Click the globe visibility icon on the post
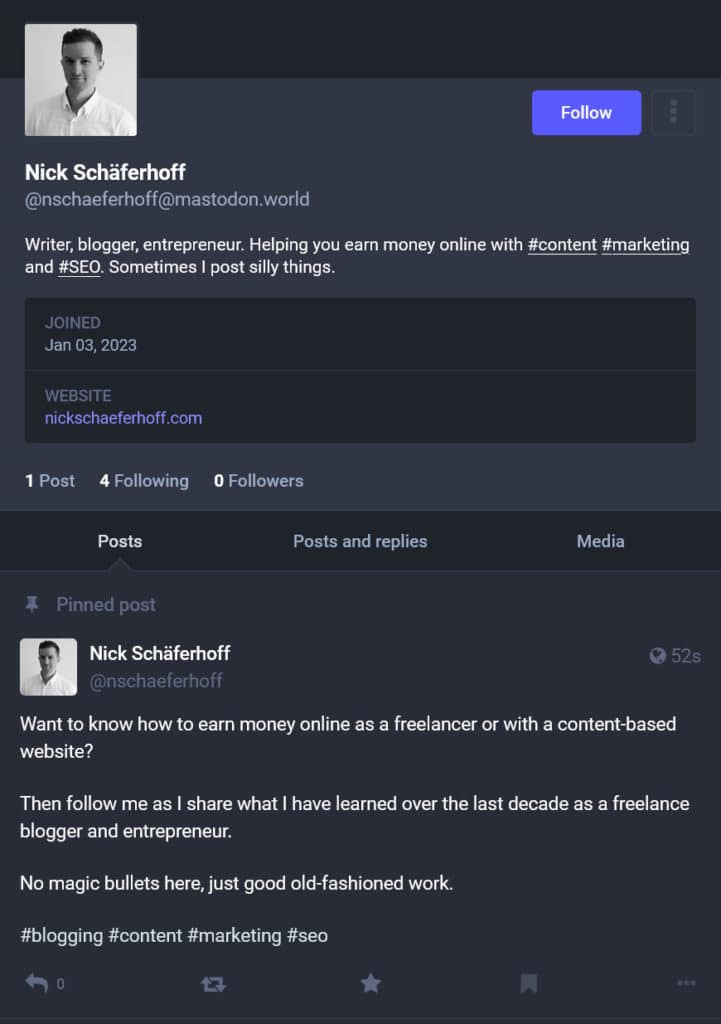Viewport: 721px width, 1024px height. (x=655, y=656)
